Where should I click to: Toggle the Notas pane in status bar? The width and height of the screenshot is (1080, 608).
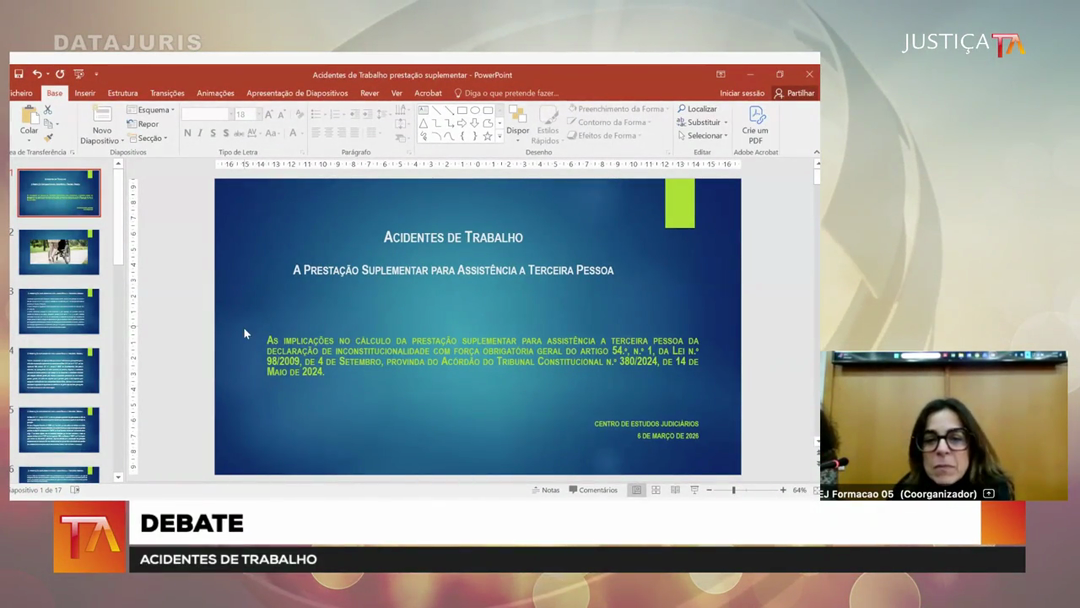coord(546,490)
